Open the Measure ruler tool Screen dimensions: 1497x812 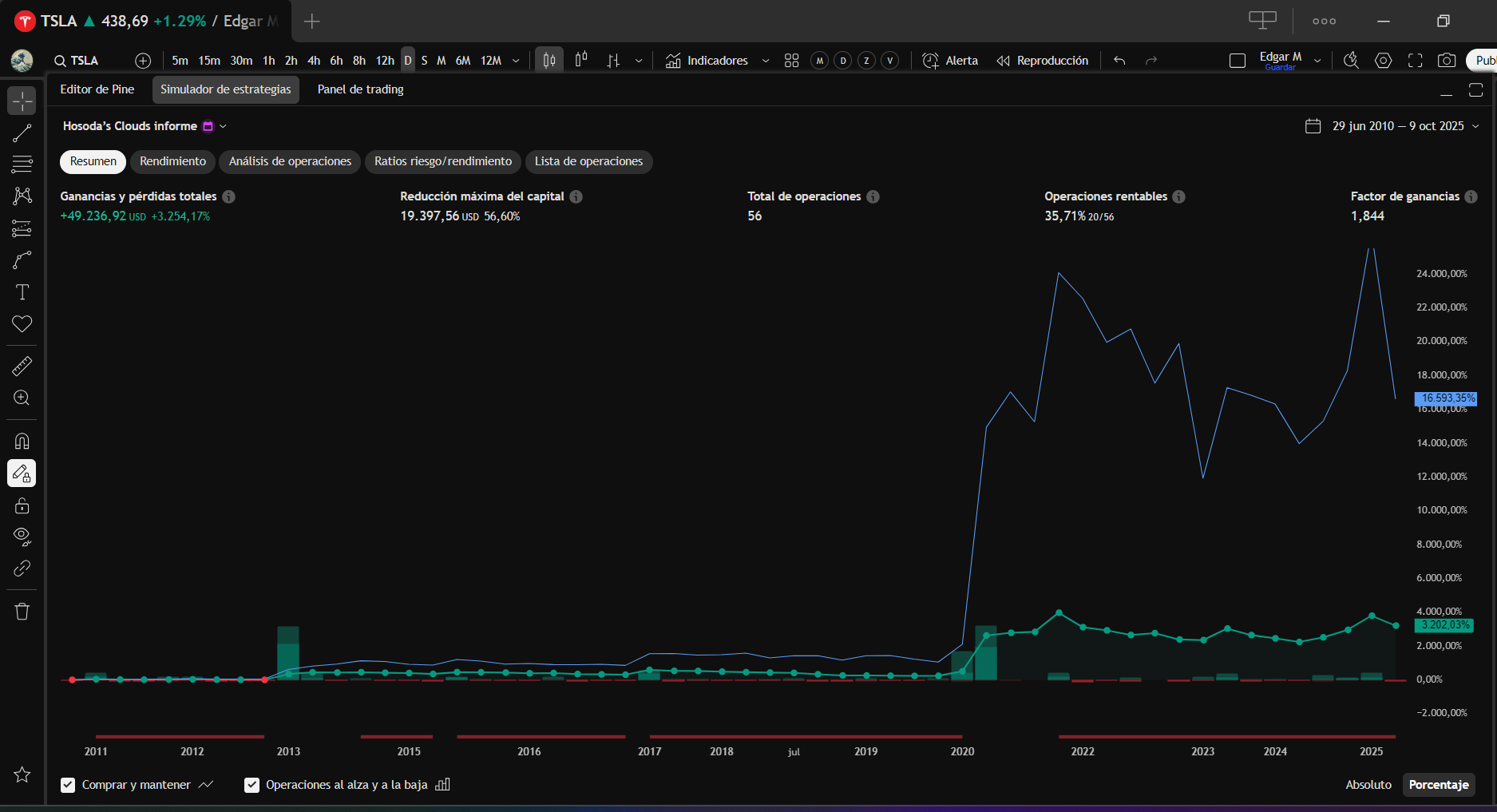pos(22,366)
